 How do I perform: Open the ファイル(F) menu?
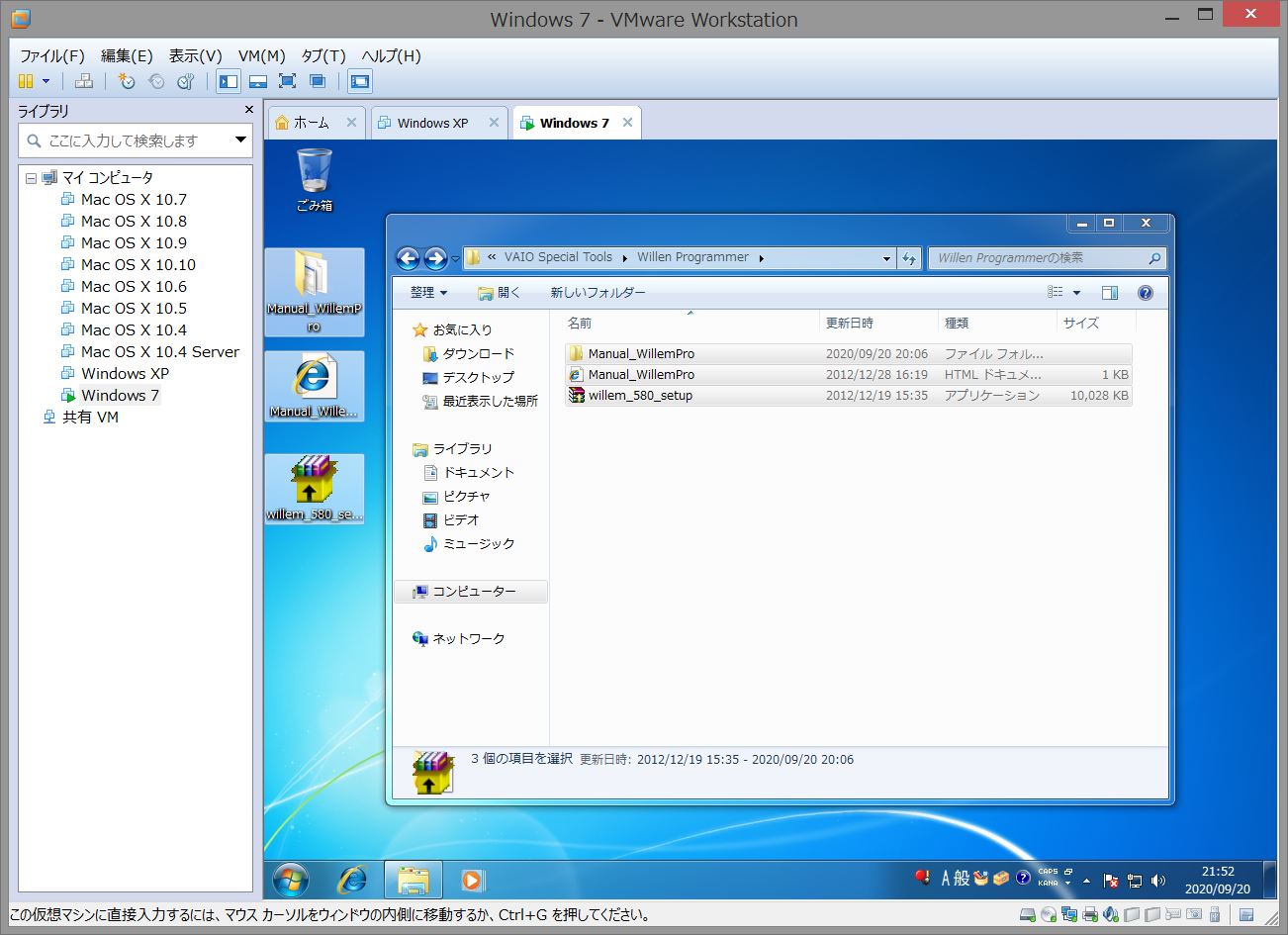(x=52, y=55)
